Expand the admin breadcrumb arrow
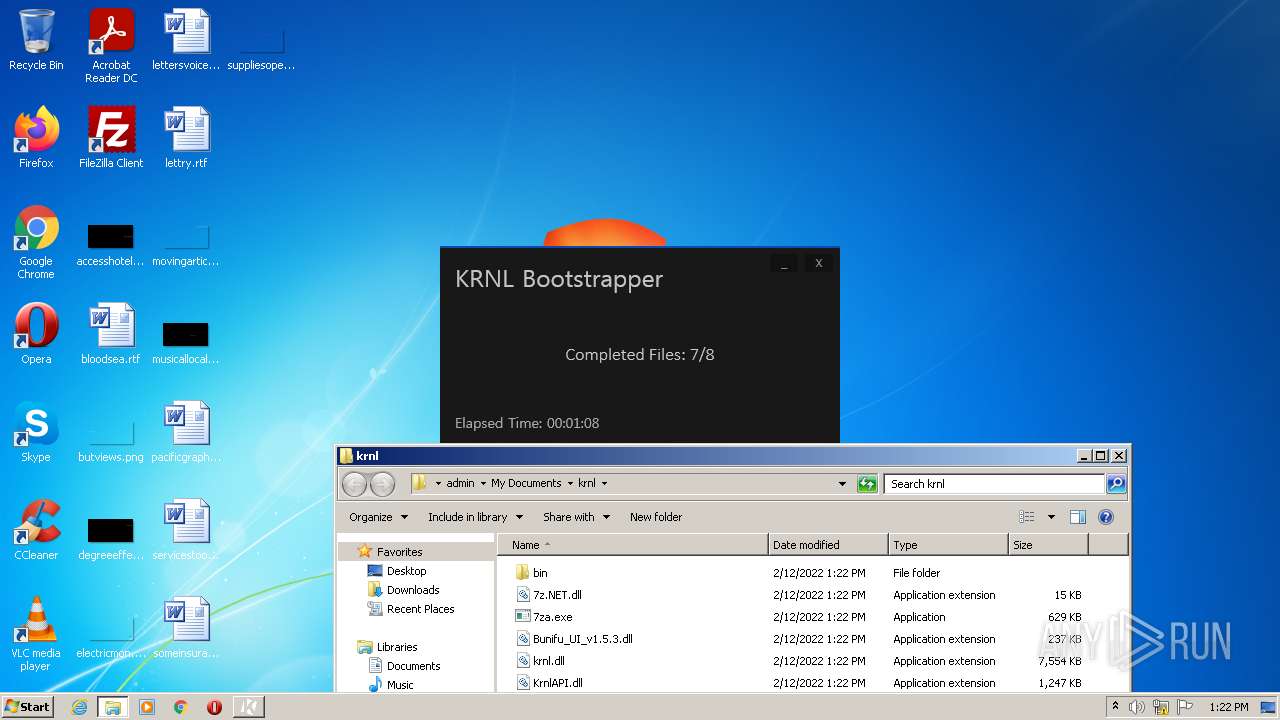 click(483, 484)
